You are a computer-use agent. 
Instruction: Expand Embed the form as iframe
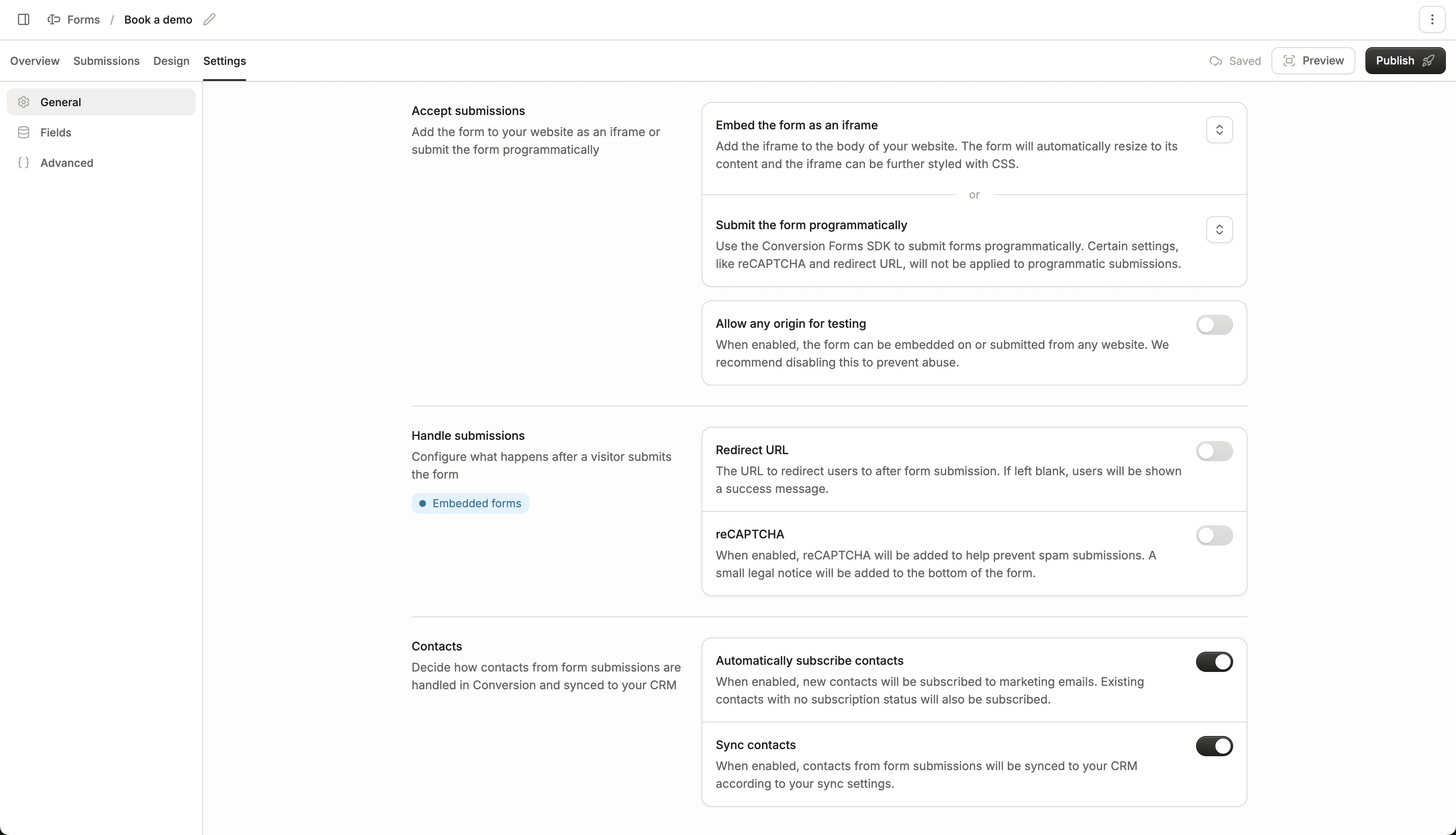click(1219, 130)
